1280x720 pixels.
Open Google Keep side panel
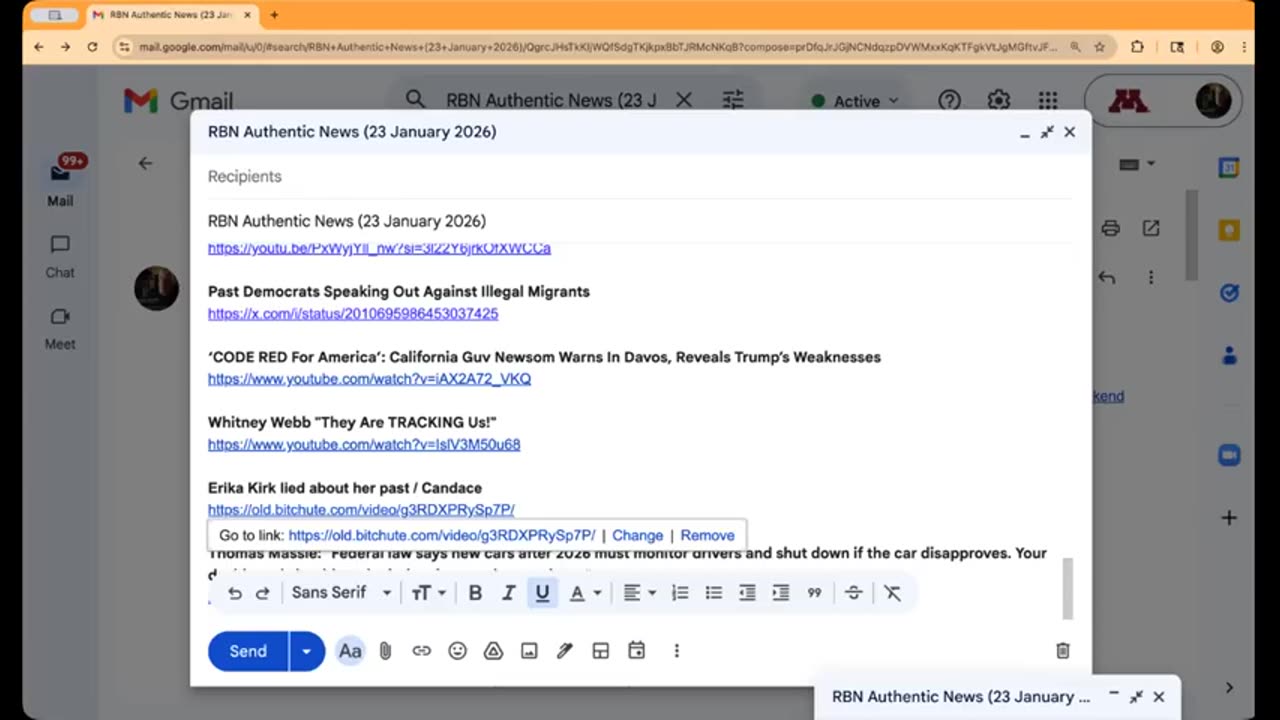[x=1229, y=231]
